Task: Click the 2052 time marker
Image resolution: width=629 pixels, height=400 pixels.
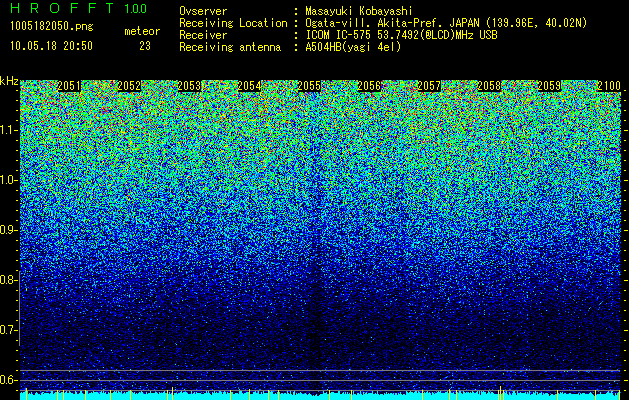Action: (129, 86)
